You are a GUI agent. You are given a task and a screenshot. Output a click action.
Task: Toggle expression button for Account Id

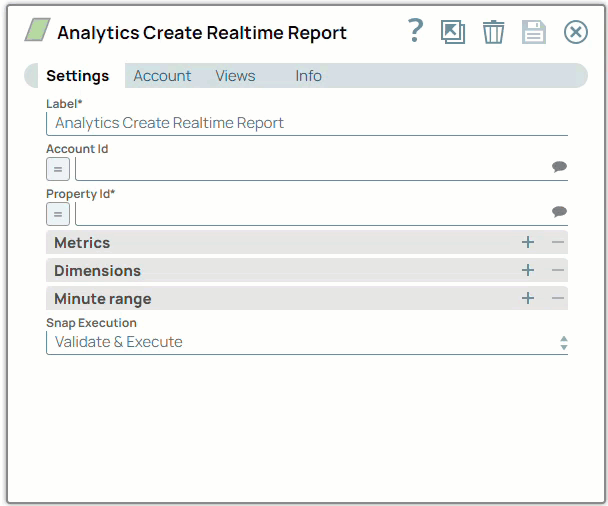[x=58, y=168]
